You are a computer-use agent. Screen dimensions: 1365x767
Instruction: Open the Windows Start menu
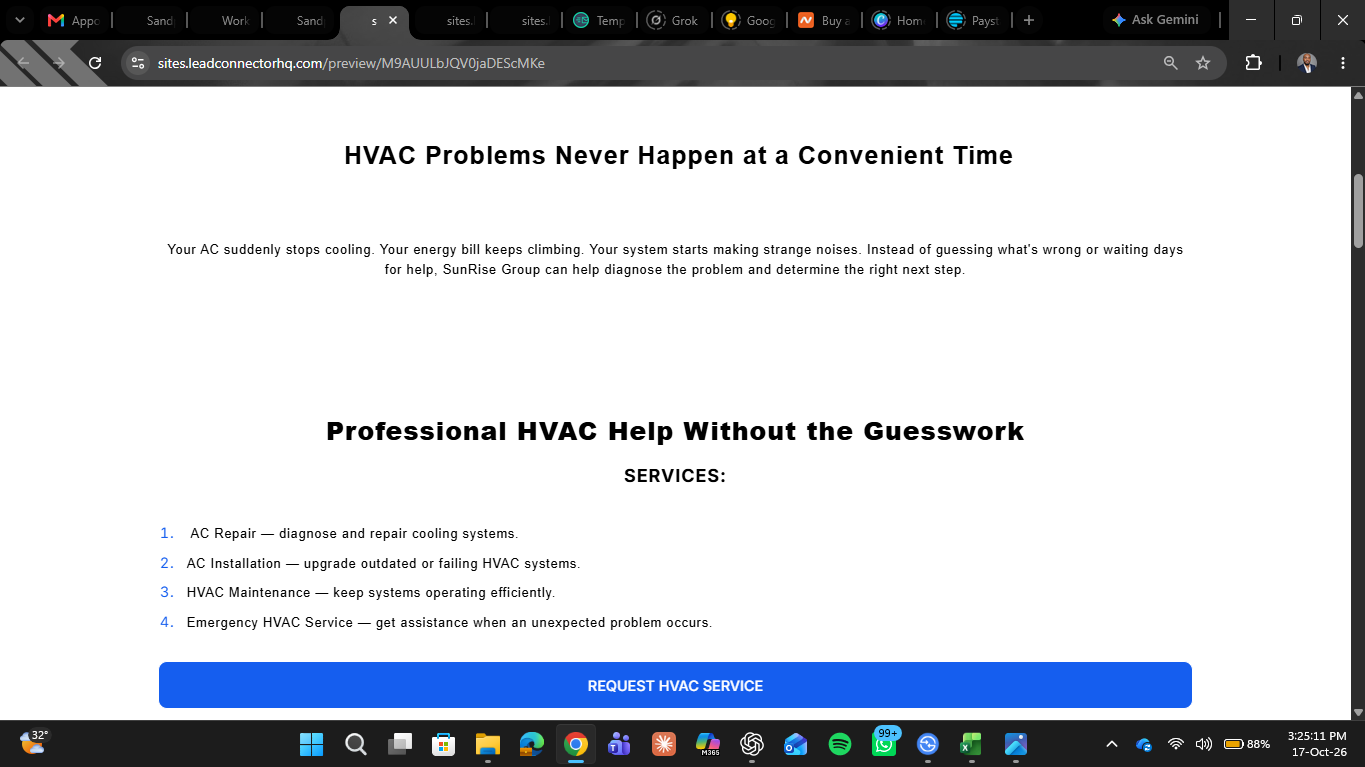coord(311,744)
